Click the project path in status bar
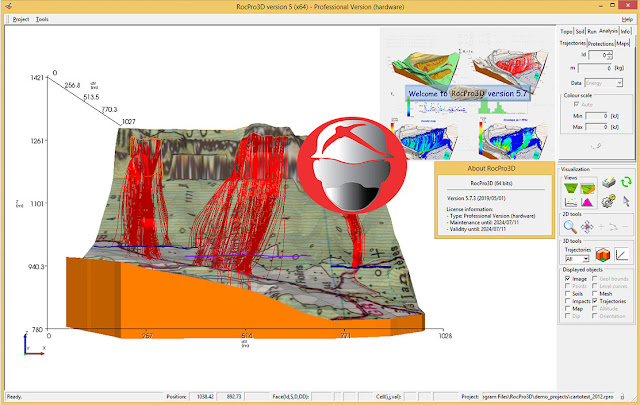The height and width of the screenshot is (405, 640). pos(548,396)
